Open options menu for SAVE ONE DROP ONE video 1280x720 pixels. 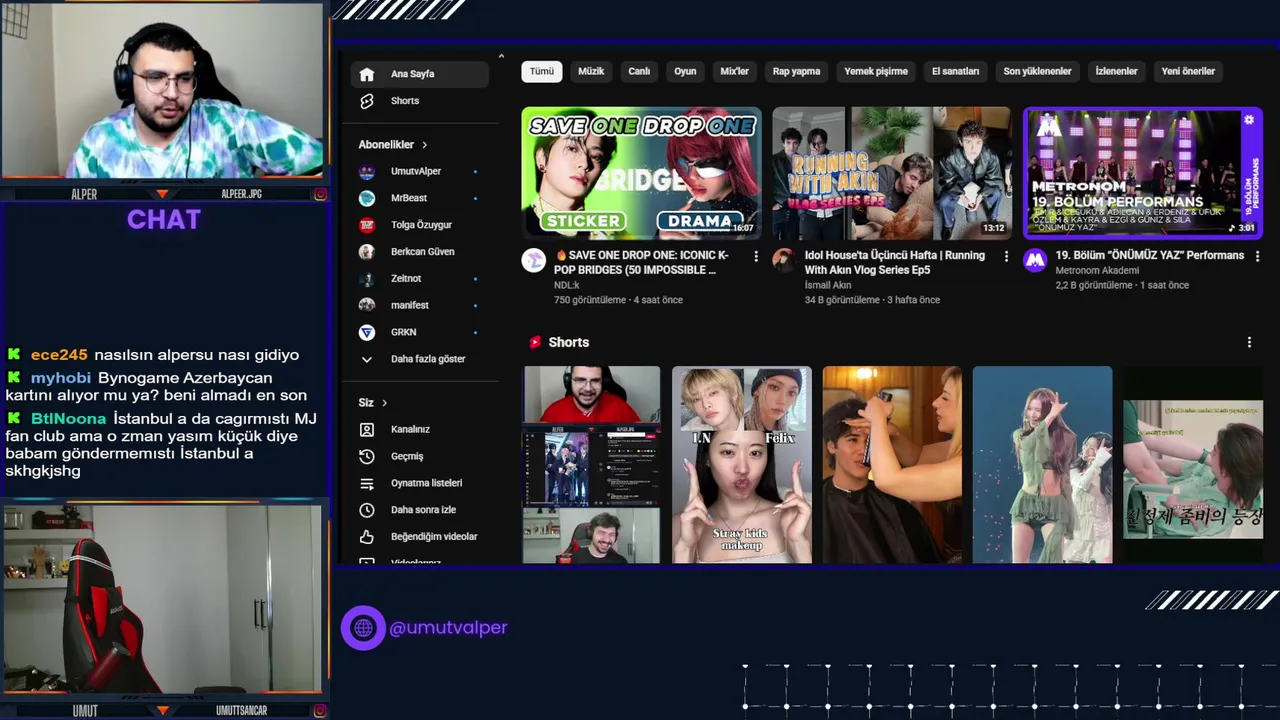click(756, 256)
